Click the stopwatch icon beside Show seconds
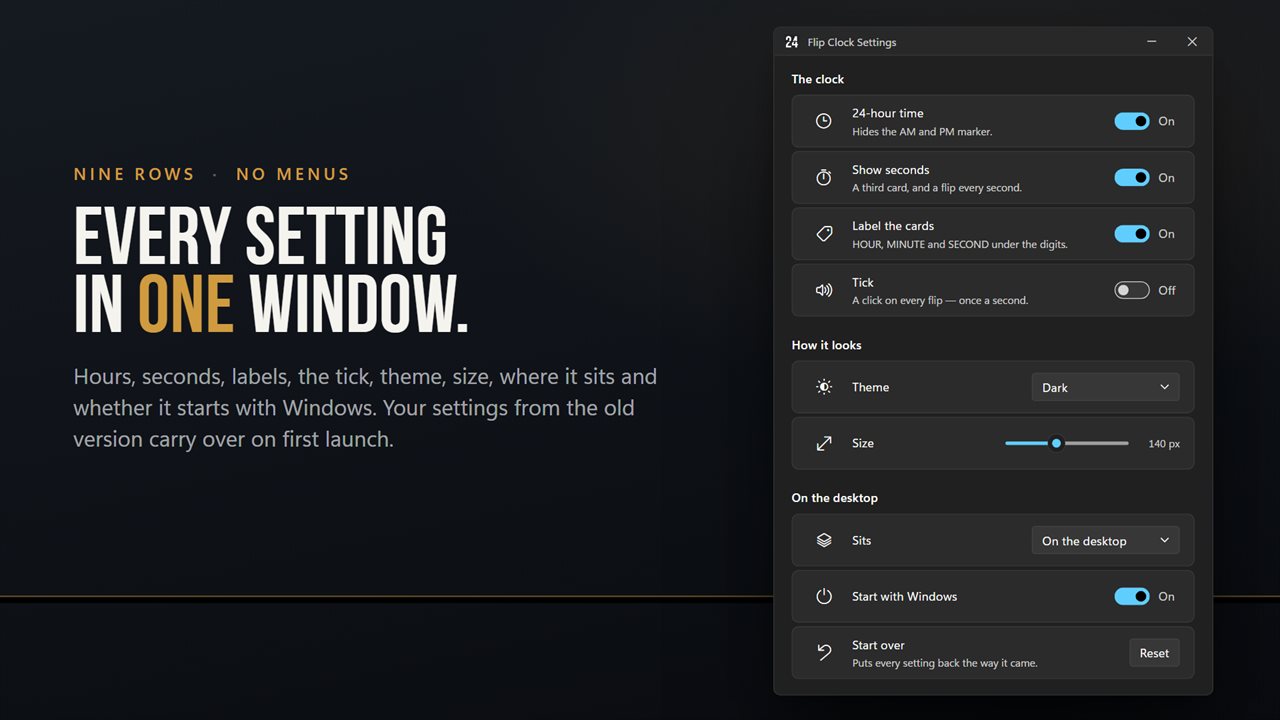Screen dimensions: 1280x720 point(824,178)
